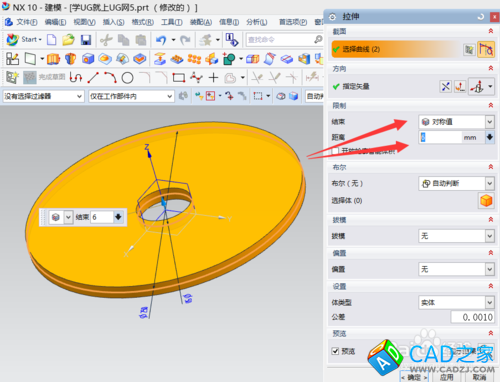The height and width of the screenshot is (382, 500).
Task: Collapse the Limits section of the Extrude dialog
Action: (491, 106)
